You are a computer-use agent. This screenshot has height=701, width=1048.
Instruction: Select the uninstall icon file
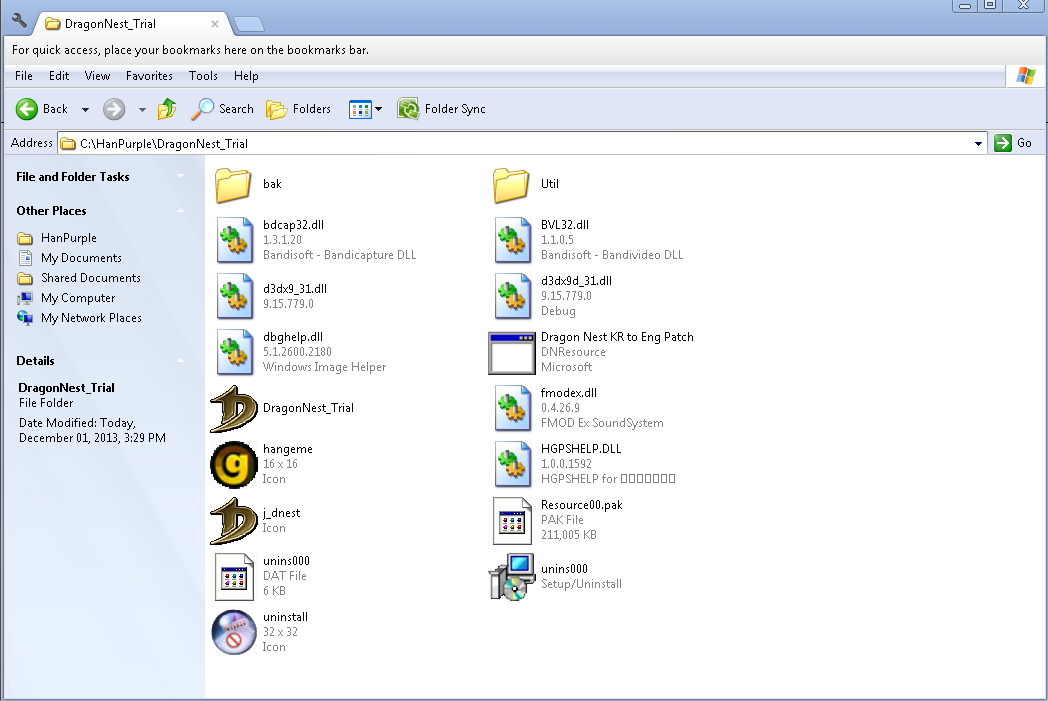[234, 632]
